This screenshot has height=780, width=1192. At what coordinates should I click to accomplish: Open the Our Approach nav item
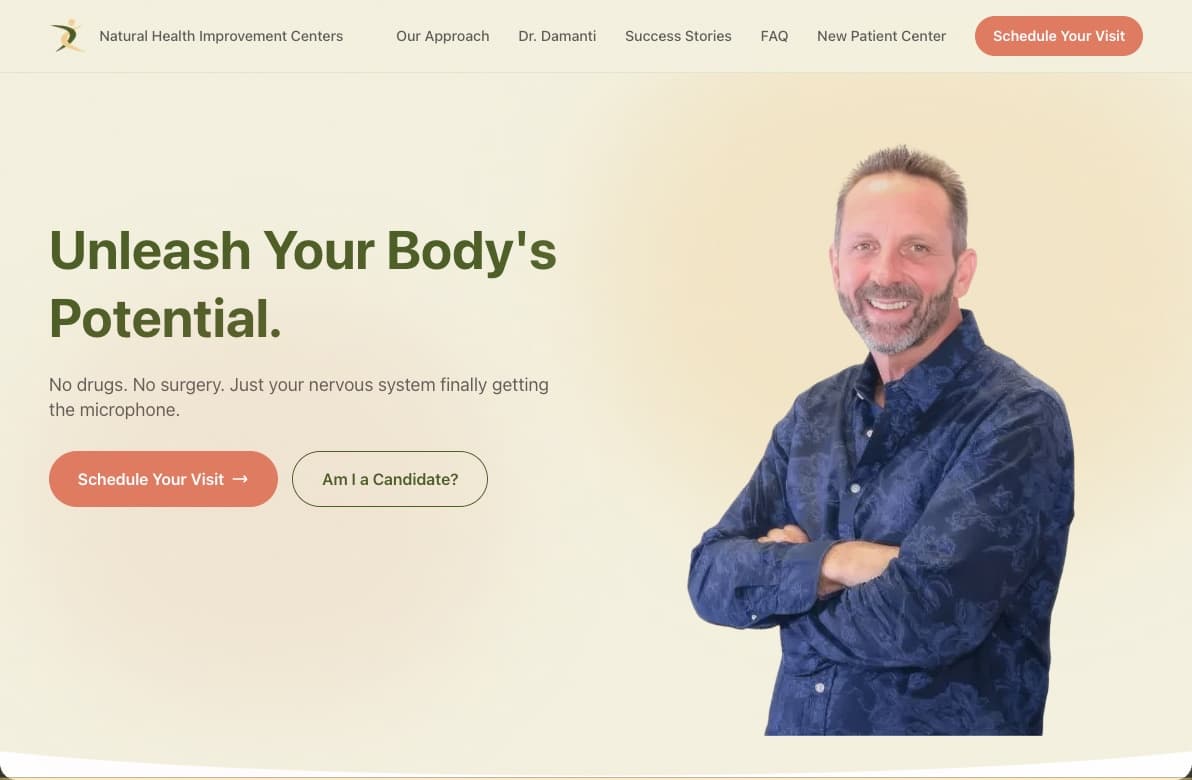point(442,36)
